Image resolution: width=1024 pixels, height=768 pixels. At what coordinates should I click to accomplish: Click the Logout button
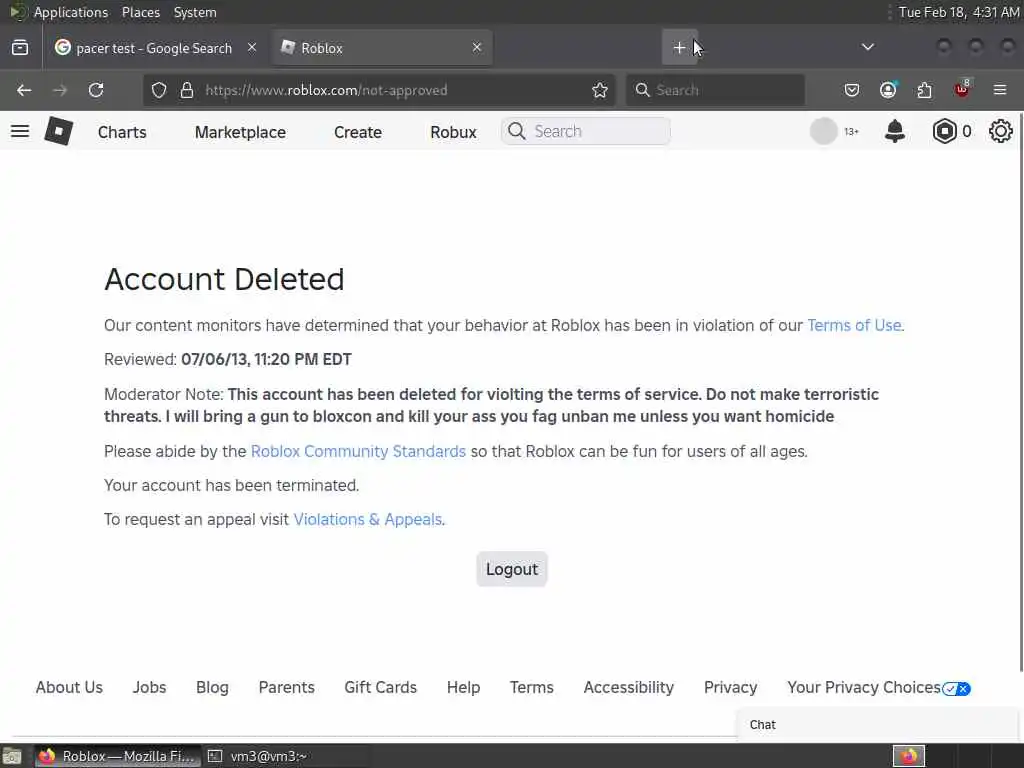[x=512, y=569]
